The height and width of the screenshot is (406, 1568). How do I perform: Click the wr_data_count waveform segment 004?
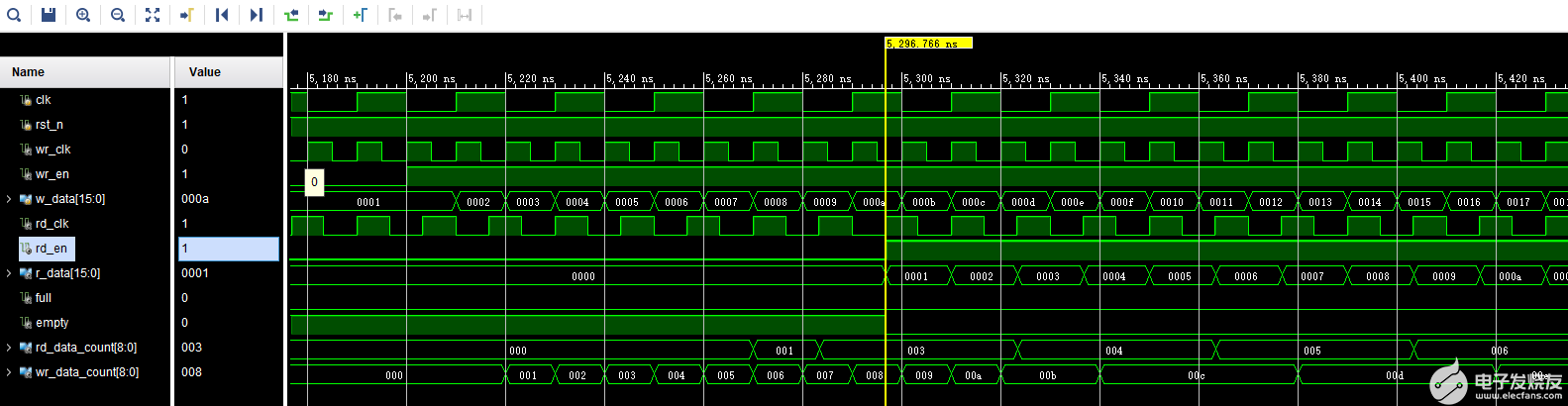[x=677, y=375]
